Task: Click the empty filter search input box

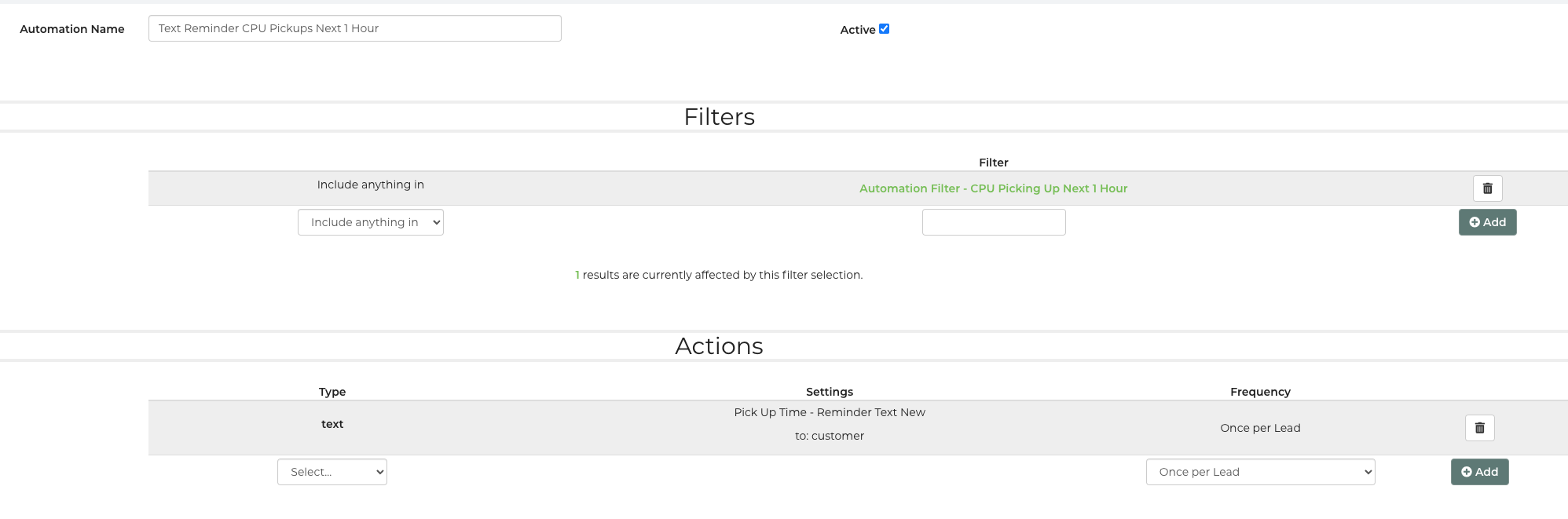Action: [x=993, y=222]
